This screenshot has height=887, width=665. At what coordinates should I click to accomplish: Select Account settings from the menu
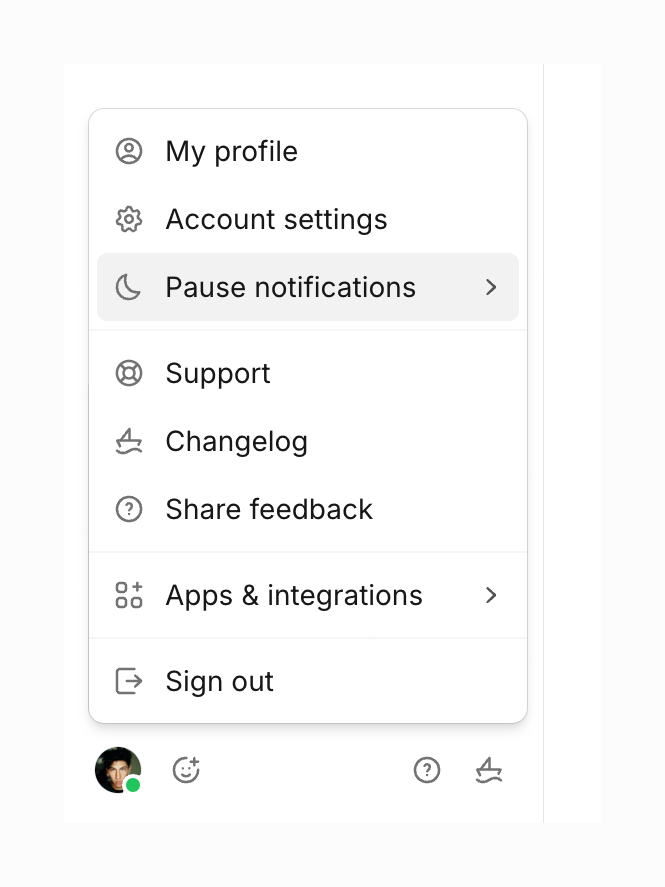(x=276, y=219)
